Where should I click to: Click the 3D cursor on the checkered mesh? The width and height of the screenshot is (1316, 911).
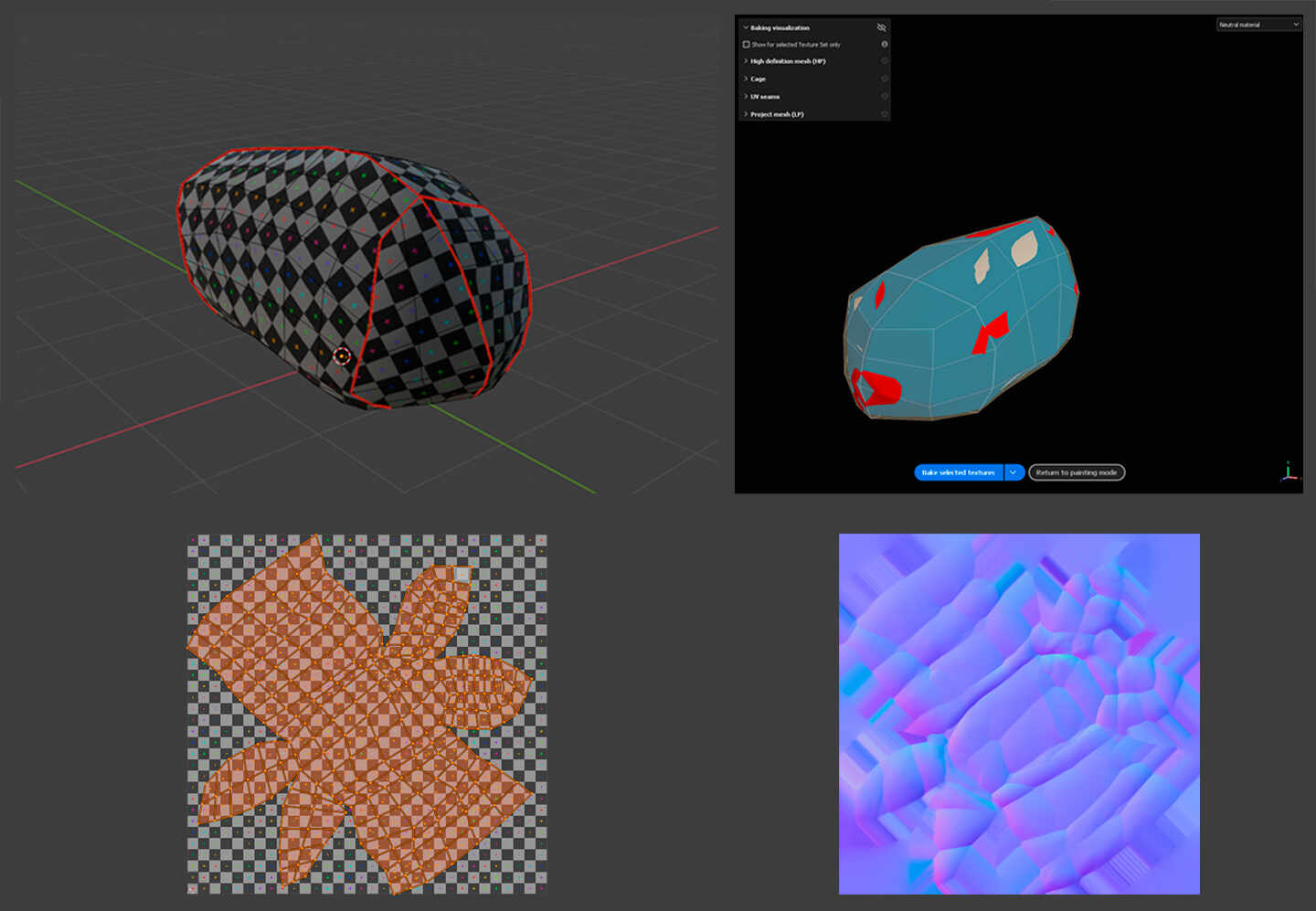[x=342, y=355]
